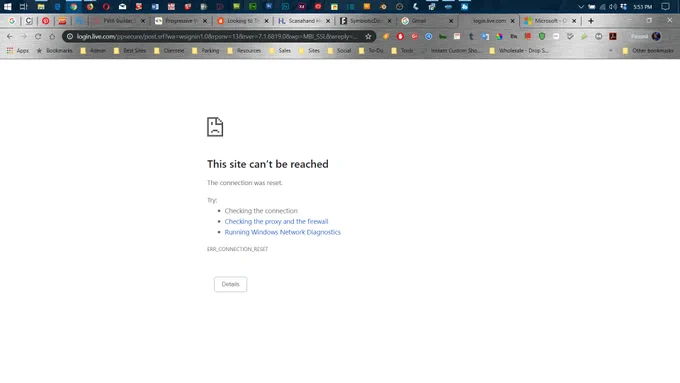
Task: Expand the Tools bookmarks folder
Action: pyautogui.click(x=402, y=51)
